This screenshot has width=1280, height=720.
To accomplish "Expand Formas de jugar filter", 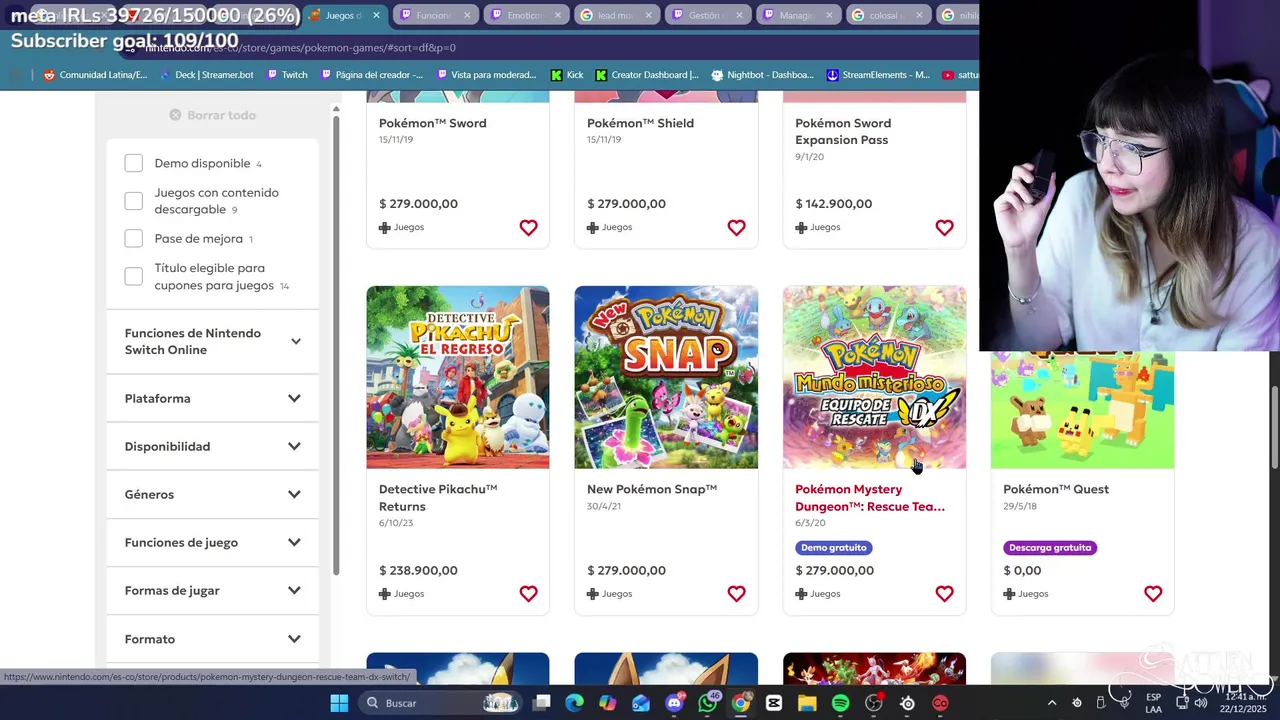I will [212, 590].
